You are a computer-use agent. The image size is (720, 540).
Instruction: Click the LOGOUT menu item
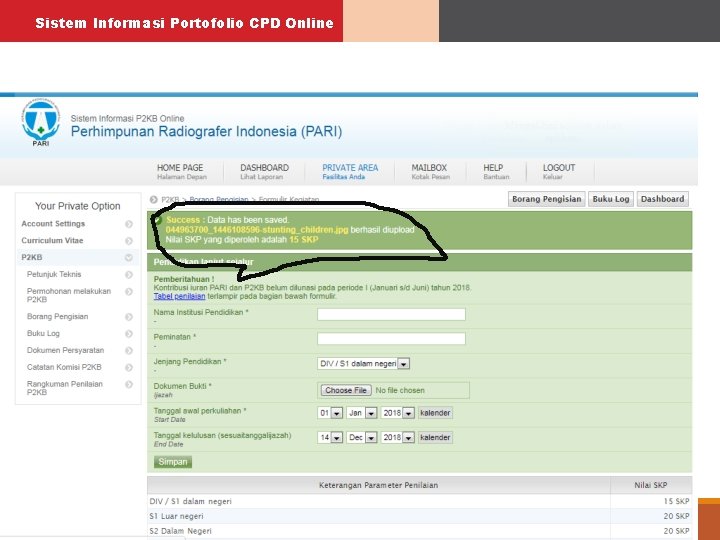pyautogui.click(x=559, y=172)
